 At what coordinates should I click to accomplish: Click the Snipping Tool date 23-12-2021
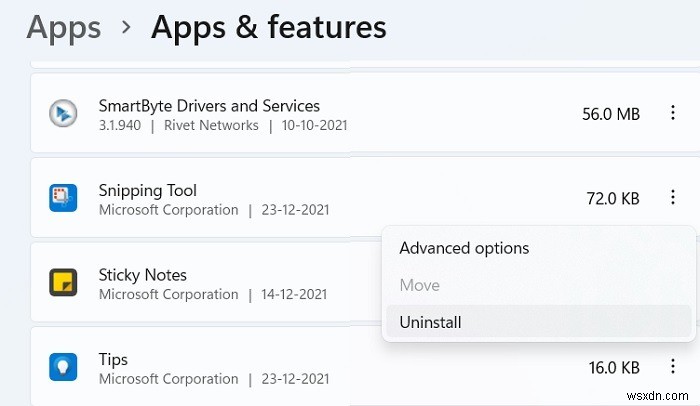[x=295, y=210]
